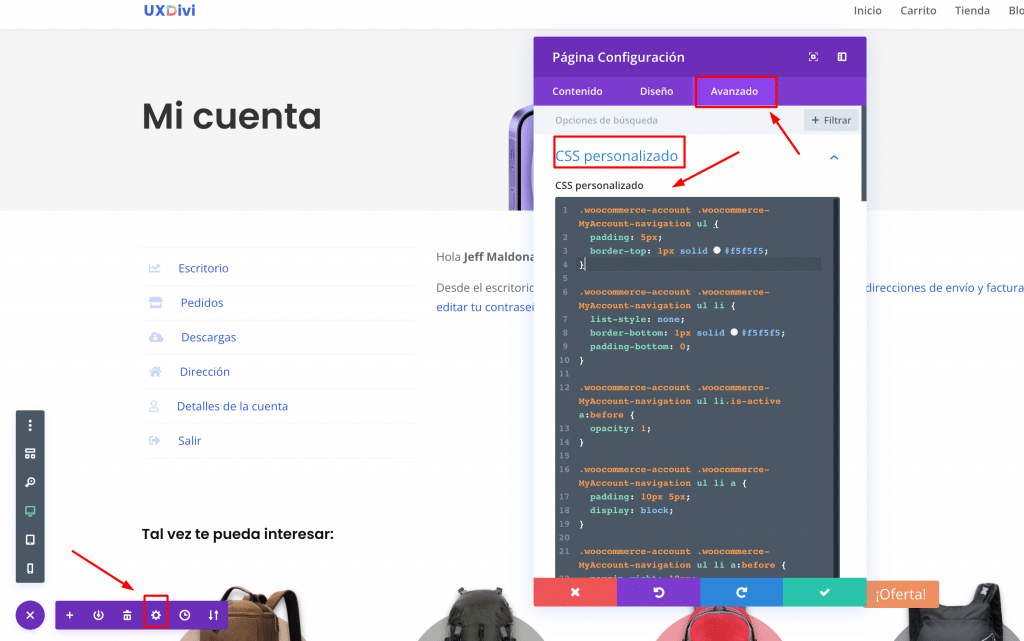Open Detalles de la cuenta link
Screen dimensions: 1024x641
pos(232,406)
